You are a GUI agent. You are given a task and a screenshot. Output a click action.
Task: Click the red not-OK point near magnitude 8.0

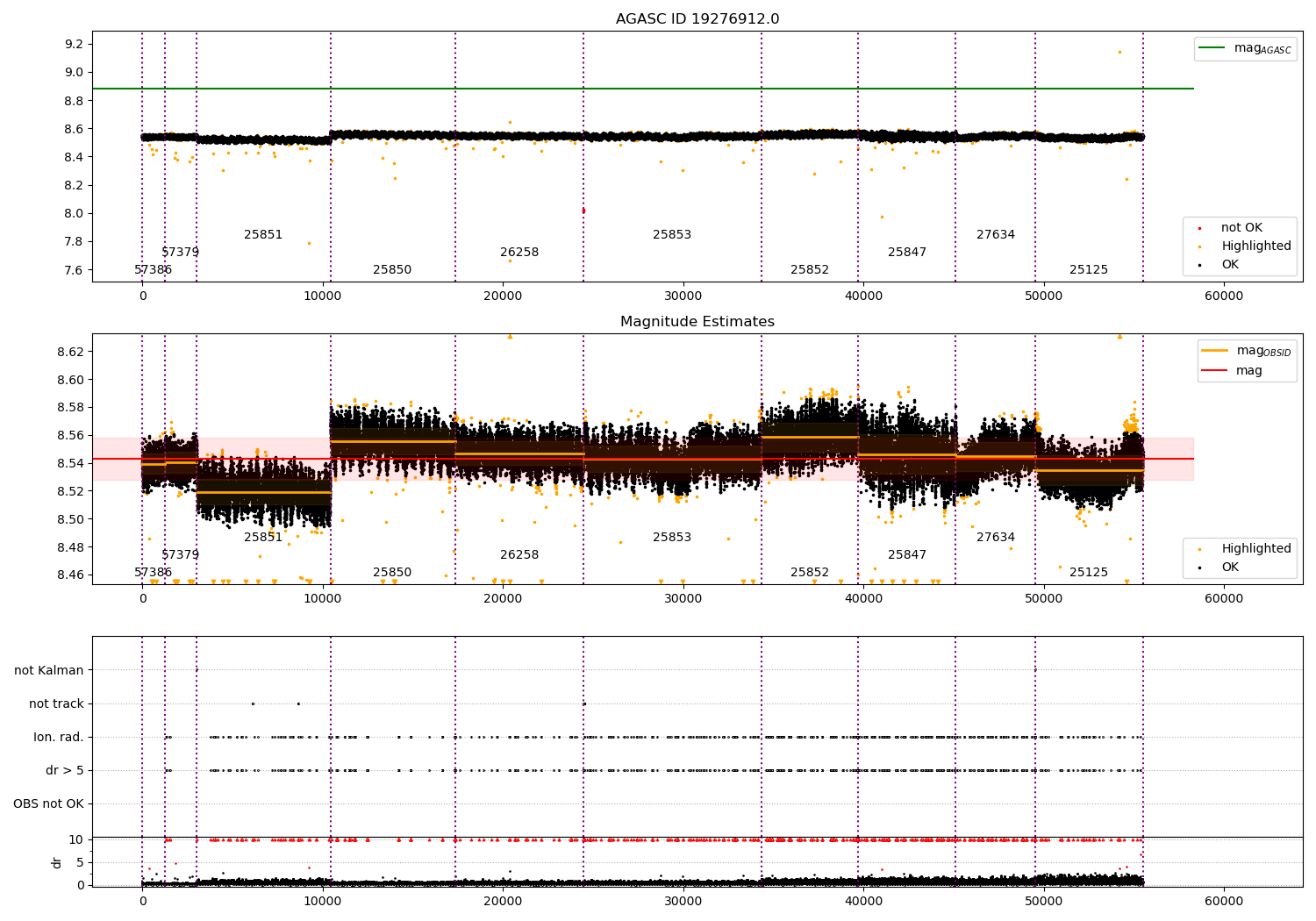coord(583,211)
